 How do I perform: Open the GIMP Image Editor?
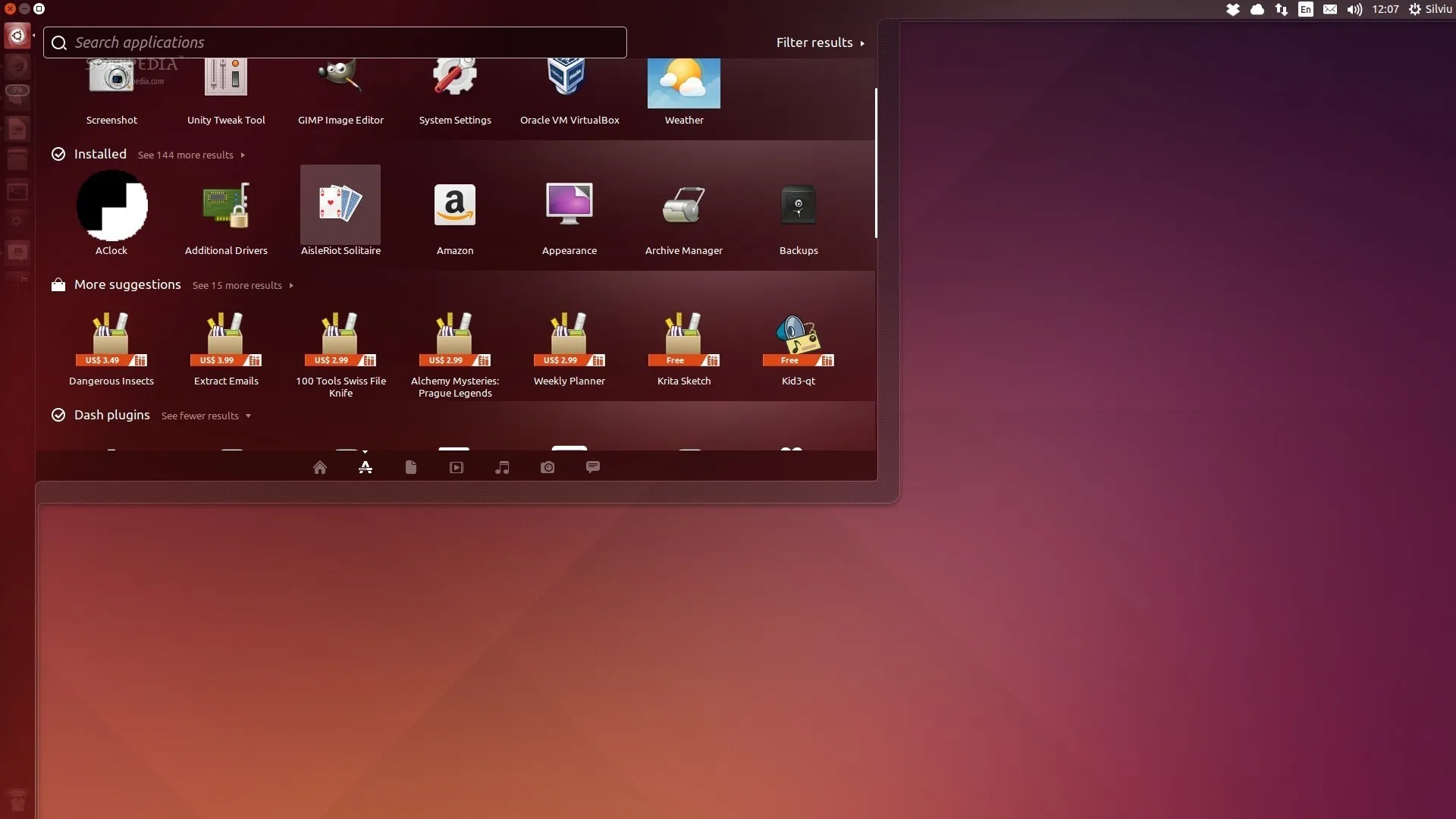340,83
